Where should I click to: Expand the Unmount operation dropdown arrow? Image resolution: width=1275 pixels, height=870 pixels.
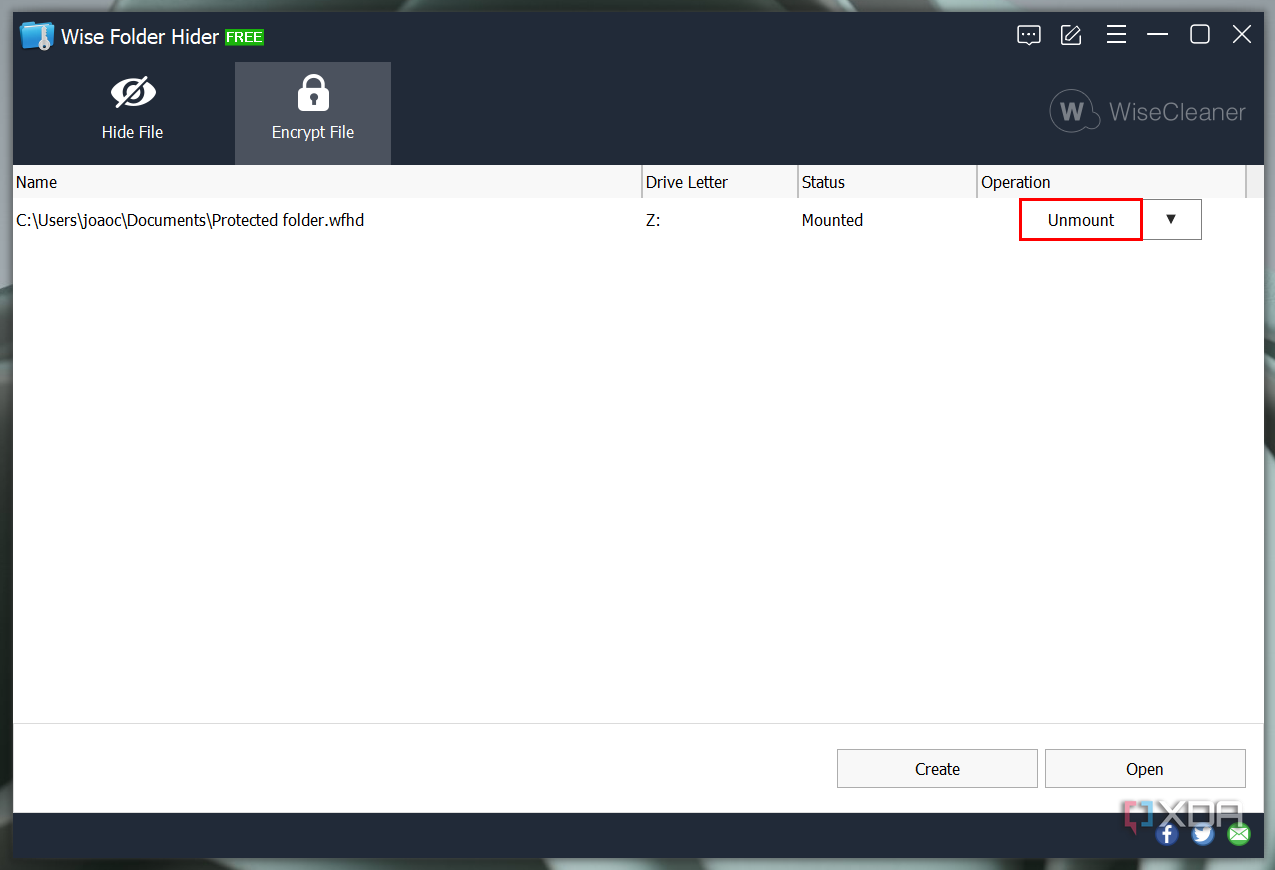point(1172,219)
